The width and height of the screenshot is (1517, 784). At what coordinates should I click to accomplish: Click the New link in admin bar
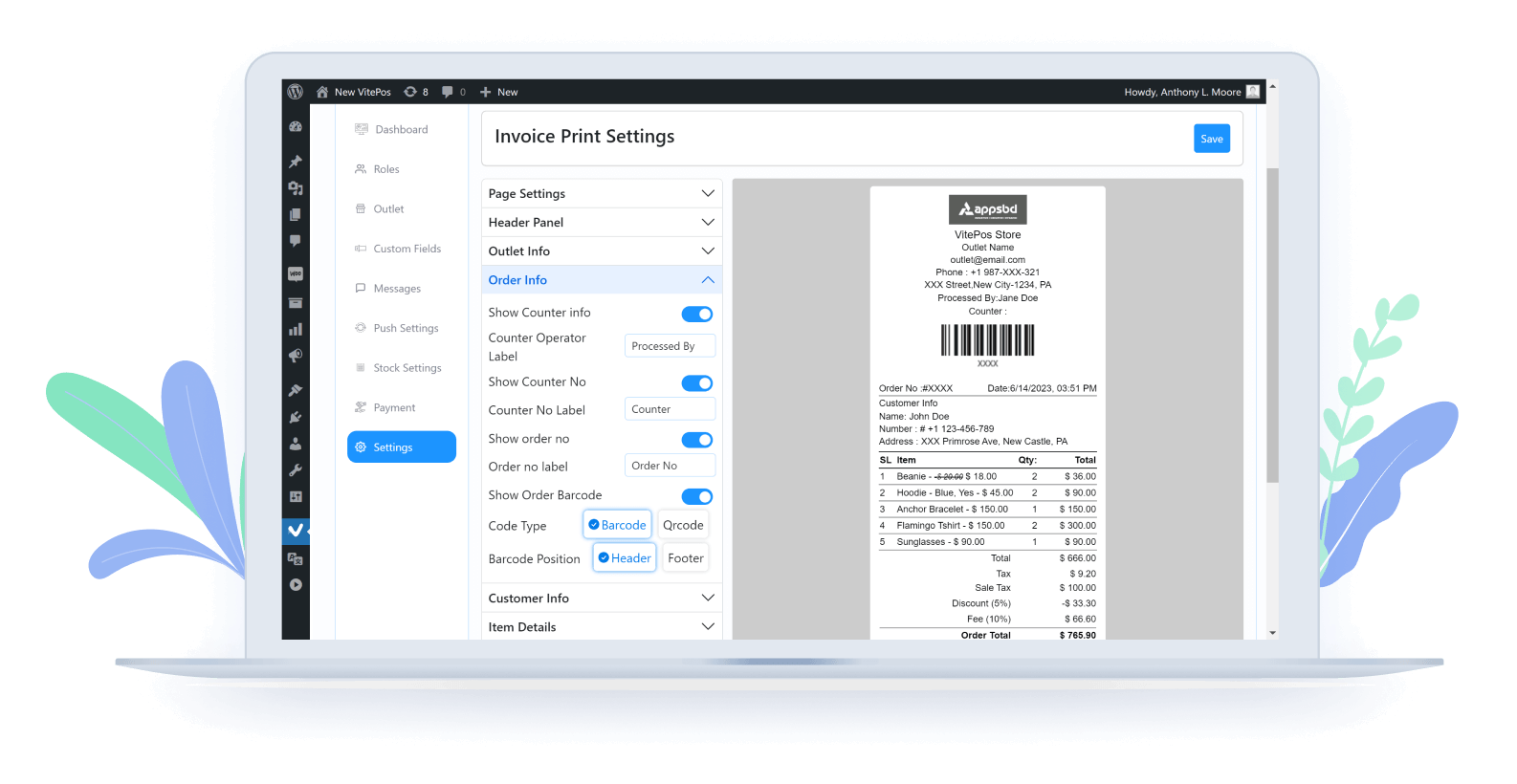(x=508, y=92)
